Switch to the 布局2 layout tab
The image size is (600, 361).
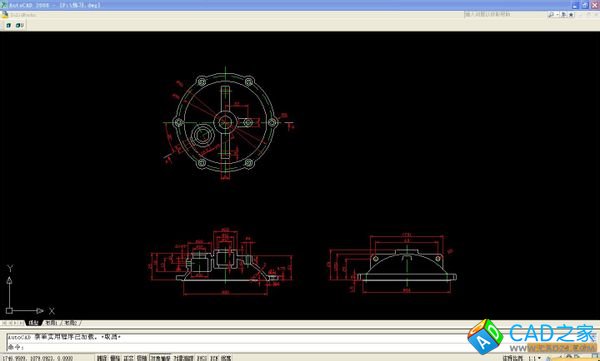(70, 323)
